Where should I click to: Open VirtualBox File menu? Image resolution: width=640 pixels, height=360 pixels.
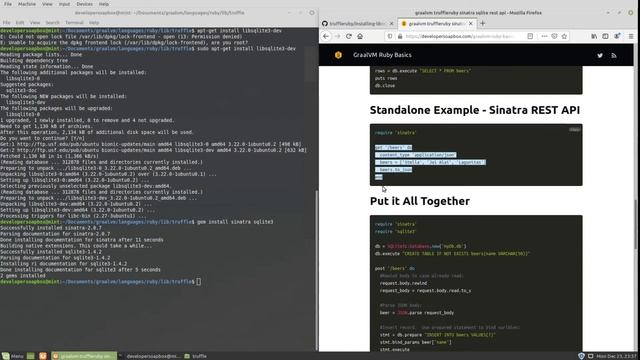(8, 4)
